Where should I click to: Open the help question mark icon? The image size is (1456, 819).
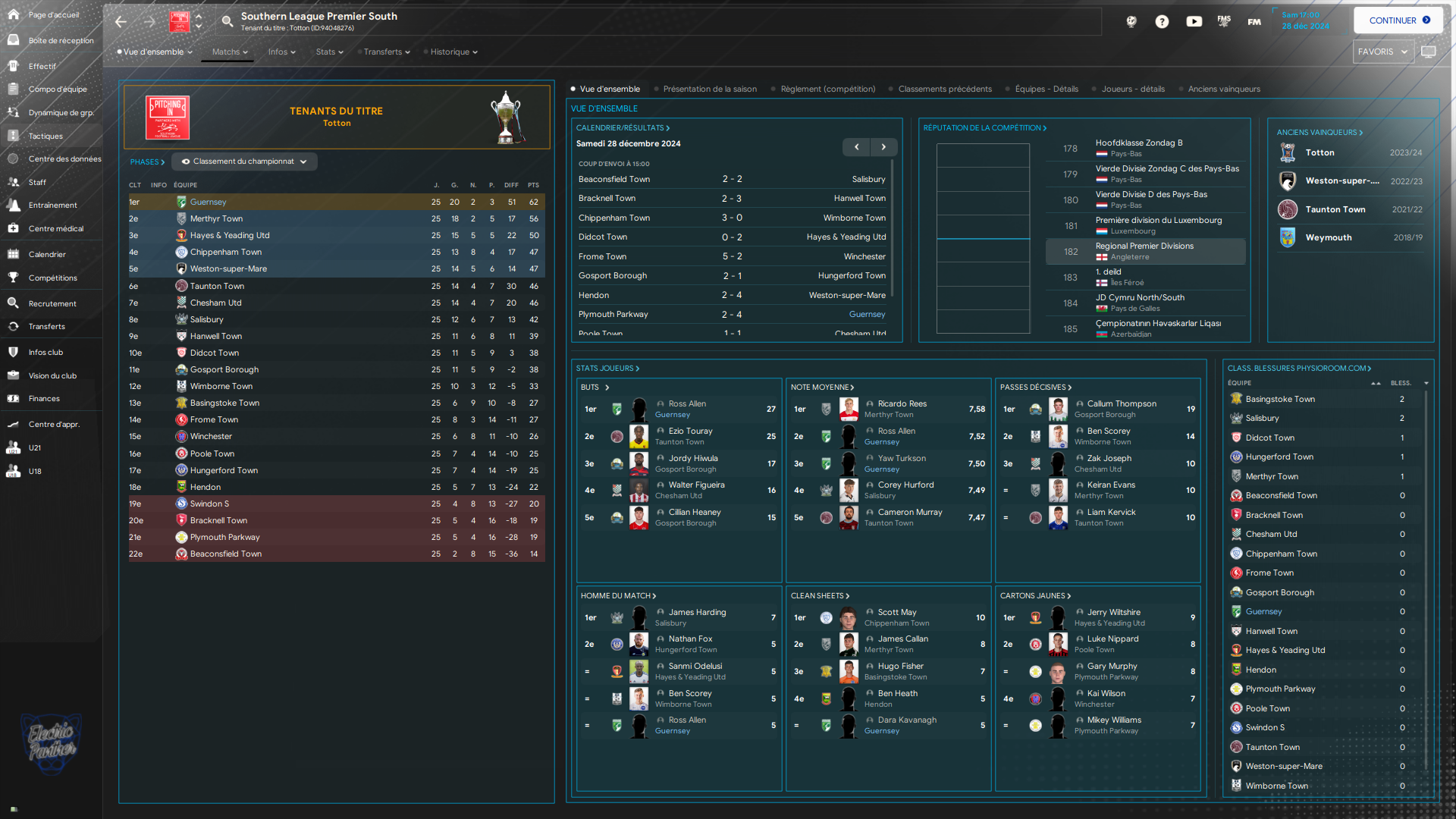(1162, 21)
